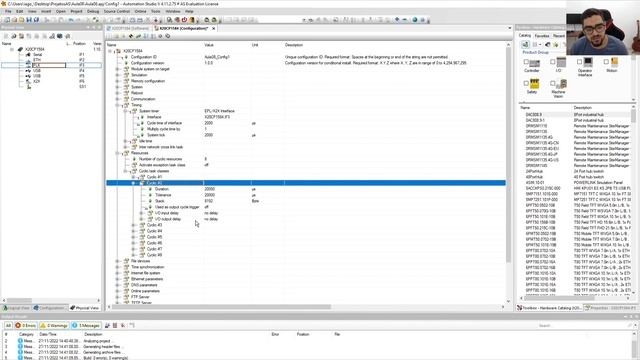Click the Undo toolbar icon

(x=71, y=20)
